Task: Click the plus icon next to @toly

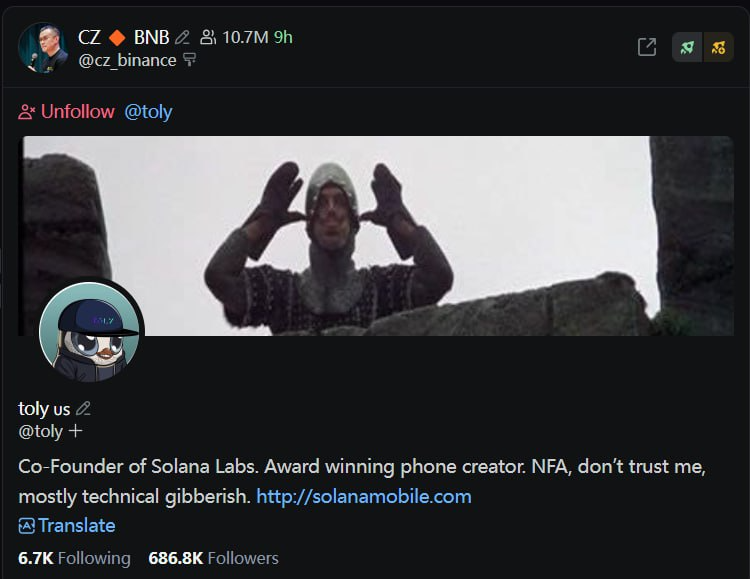Action: pyautogui.click(x=76, y=432)
